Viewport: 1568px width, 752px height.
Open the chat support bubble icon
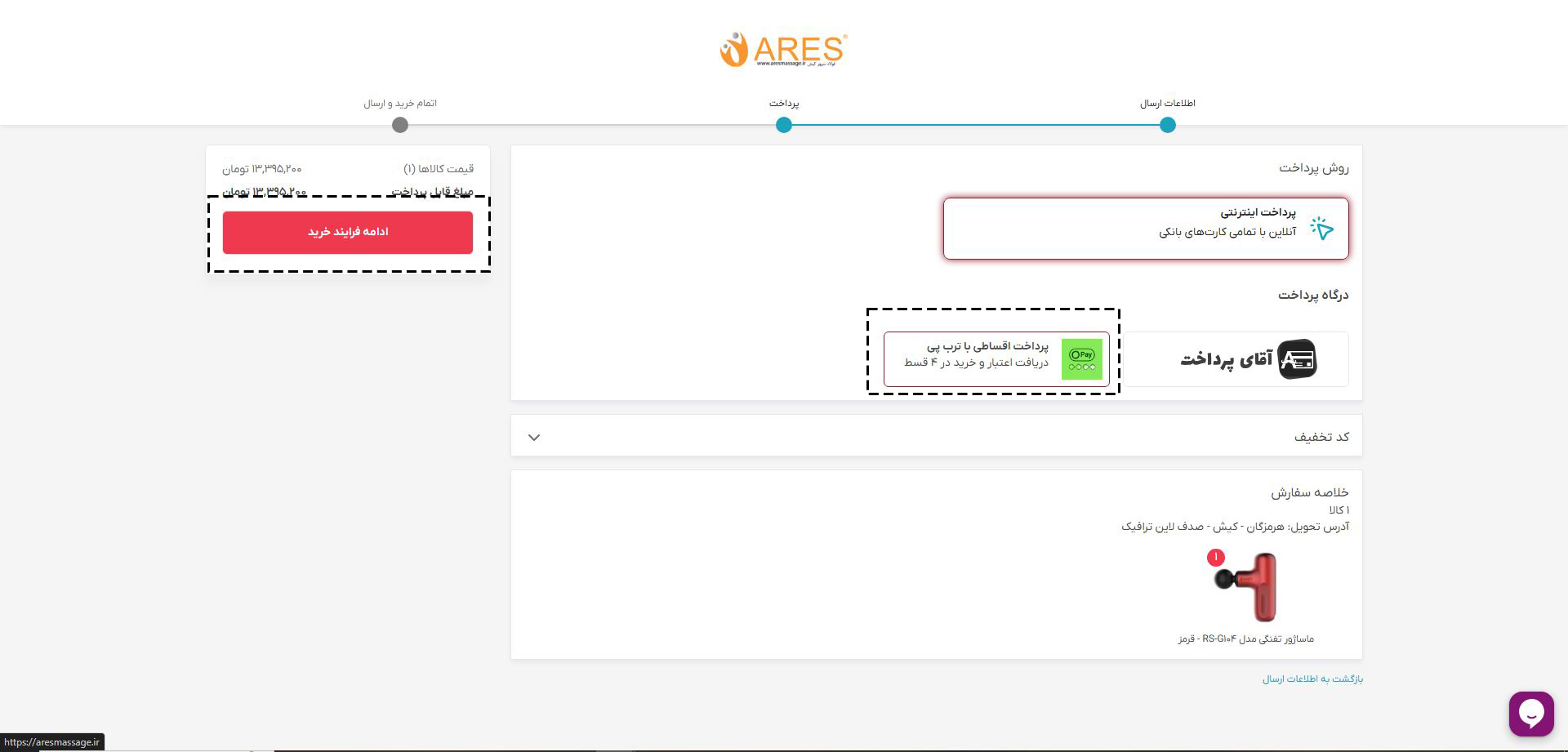tap(1530, 713)
